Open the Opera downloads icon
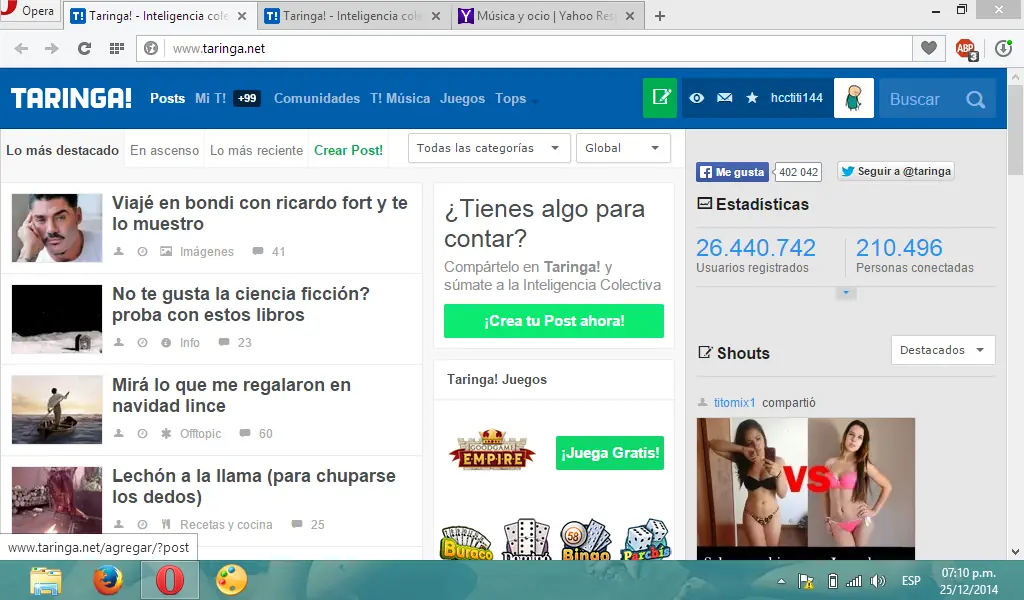The image size is (1024, 600). click(x=1003, y=48)
